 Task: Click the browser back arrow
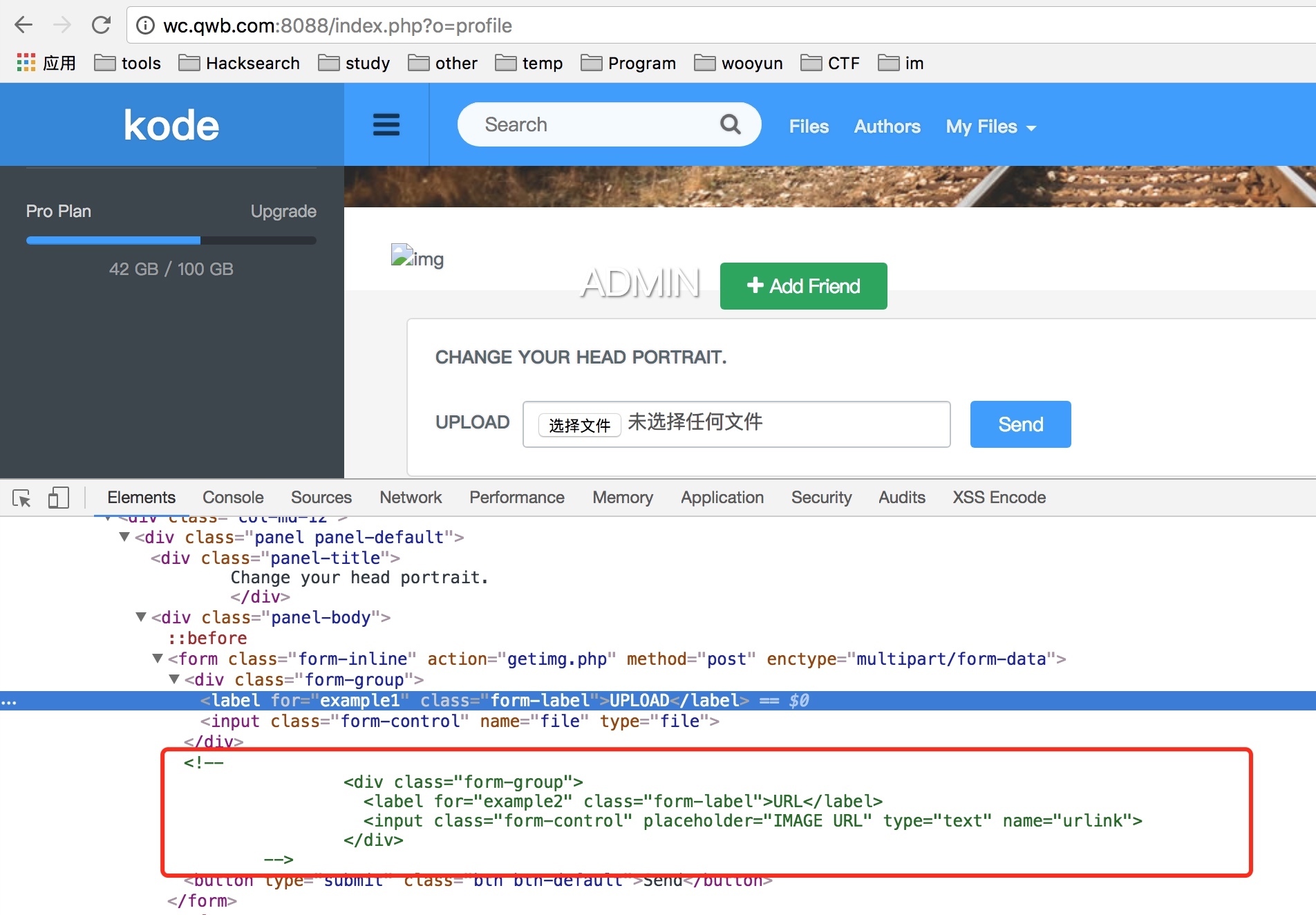click(x=23, y=26)
